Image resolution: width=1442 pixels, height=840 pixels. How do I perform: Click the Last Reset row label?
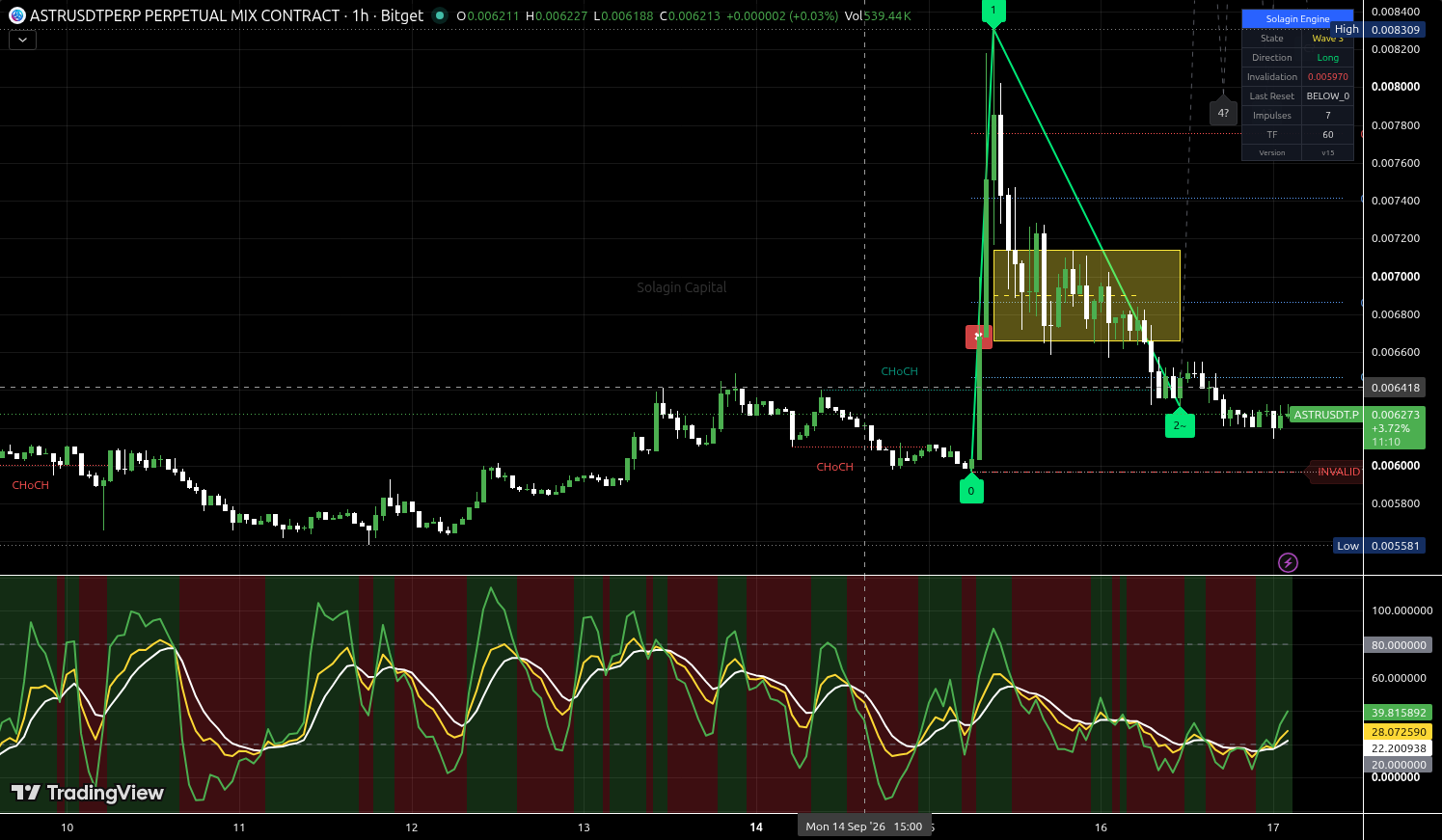tap(1272, 96)
